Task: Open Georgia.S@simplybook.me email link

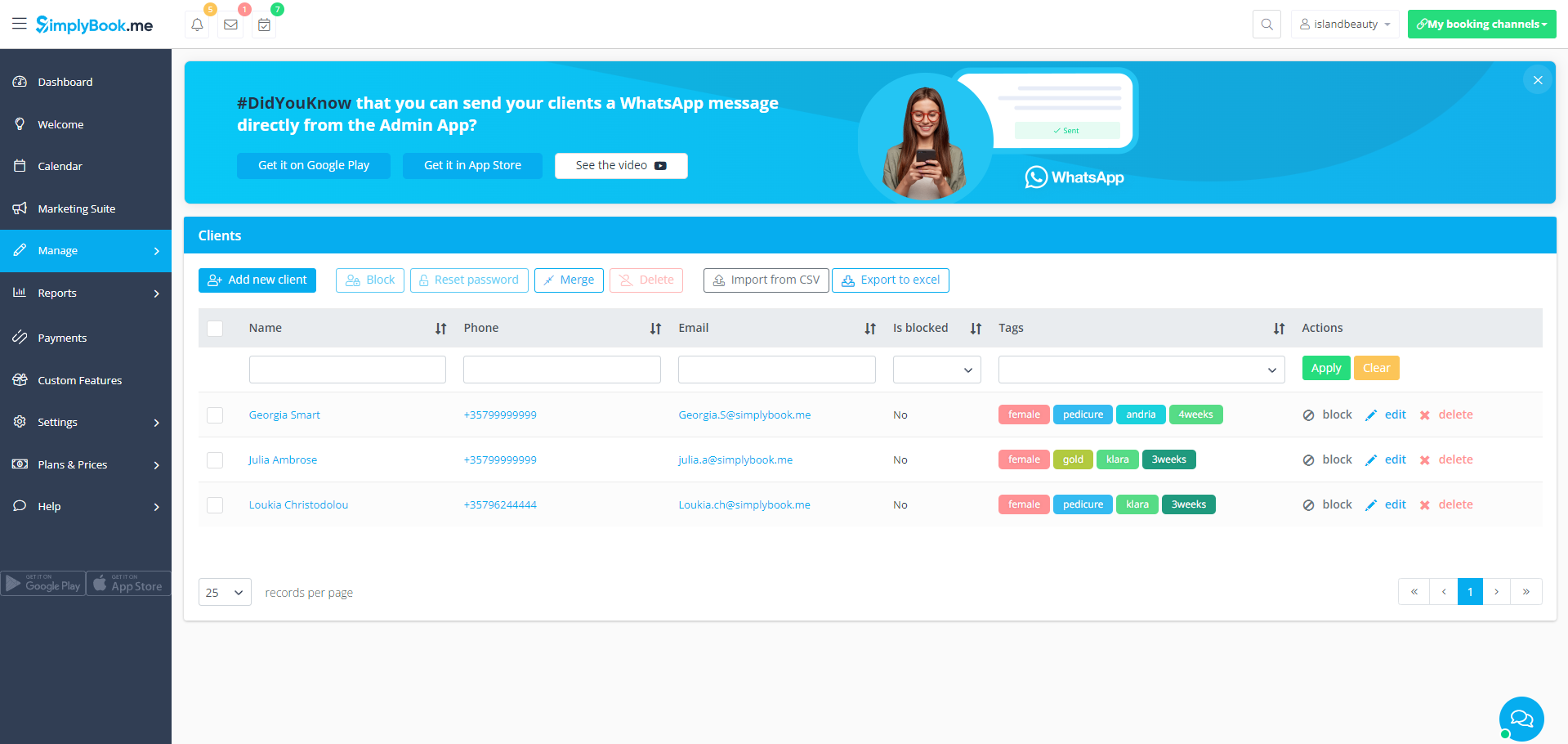Action: pyautogui.click(x=744, y=415)
